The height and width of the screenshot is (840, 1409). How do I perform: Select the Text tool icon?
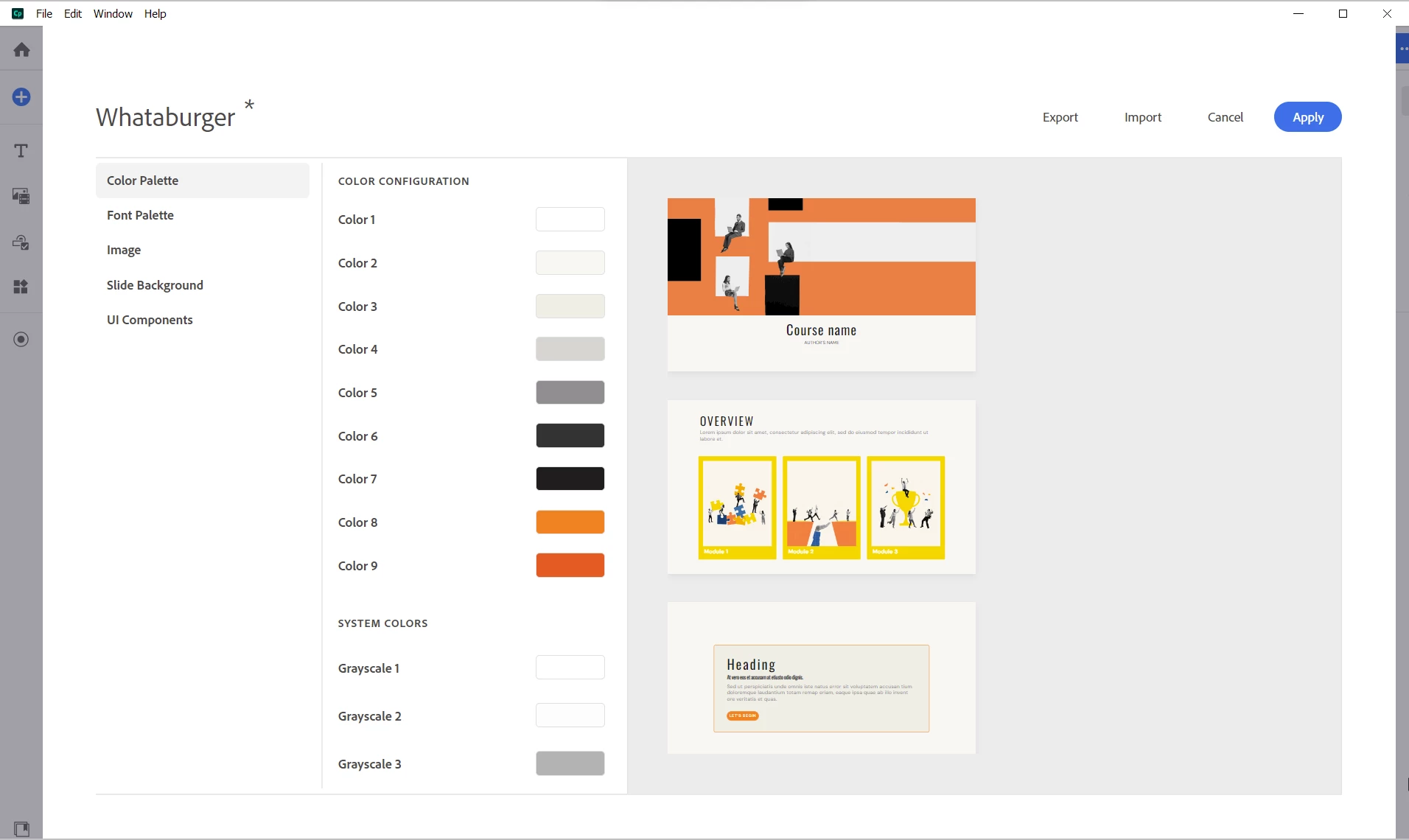click(21, 151)
